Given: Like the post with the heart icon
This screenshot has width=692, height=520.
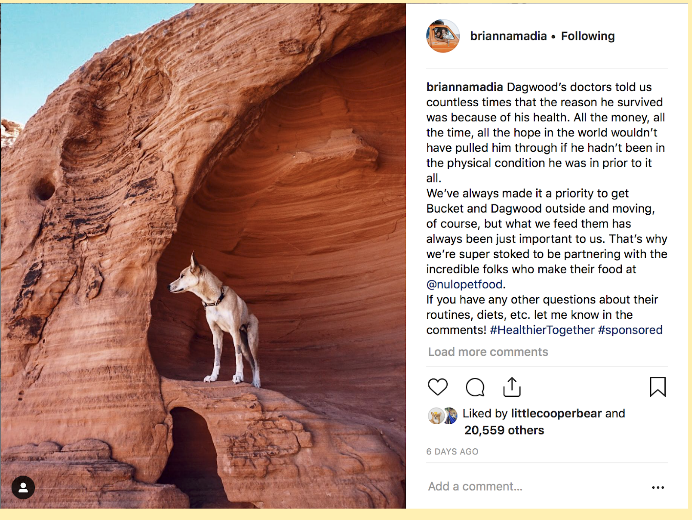Looking at the screenshot, I should (x=438, y=387).
